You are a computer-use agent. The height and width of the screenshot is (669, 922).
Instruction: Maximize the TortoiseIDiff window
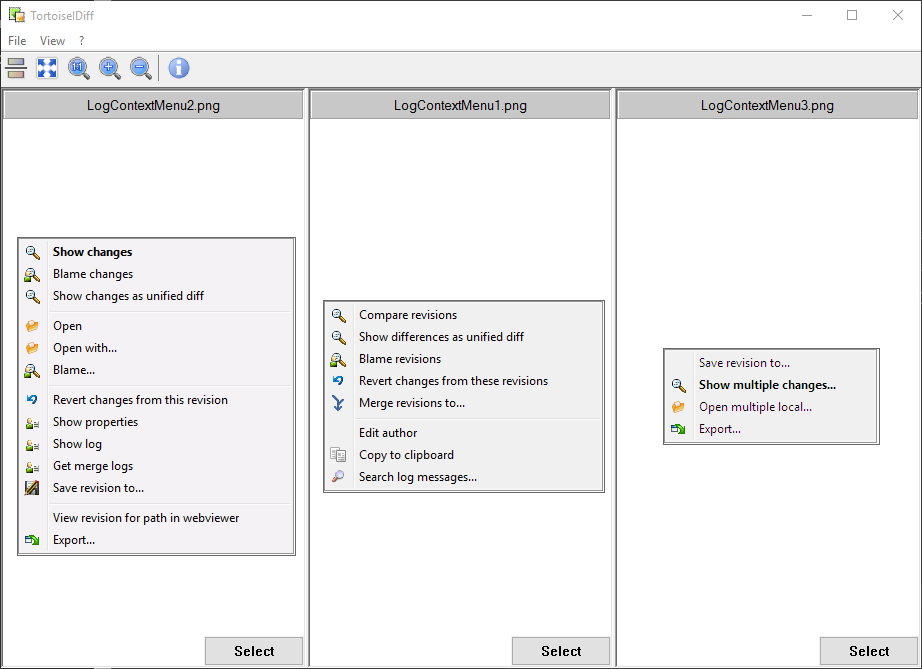[x=852, y=15]
